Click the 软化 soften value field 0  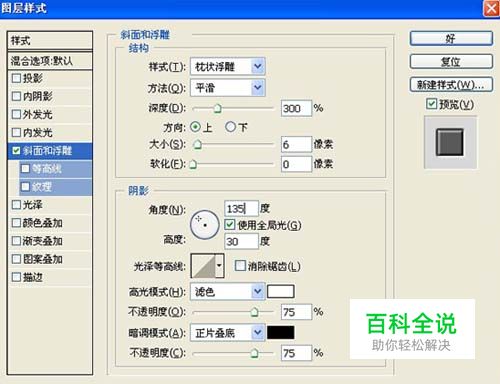pos(296,164)
